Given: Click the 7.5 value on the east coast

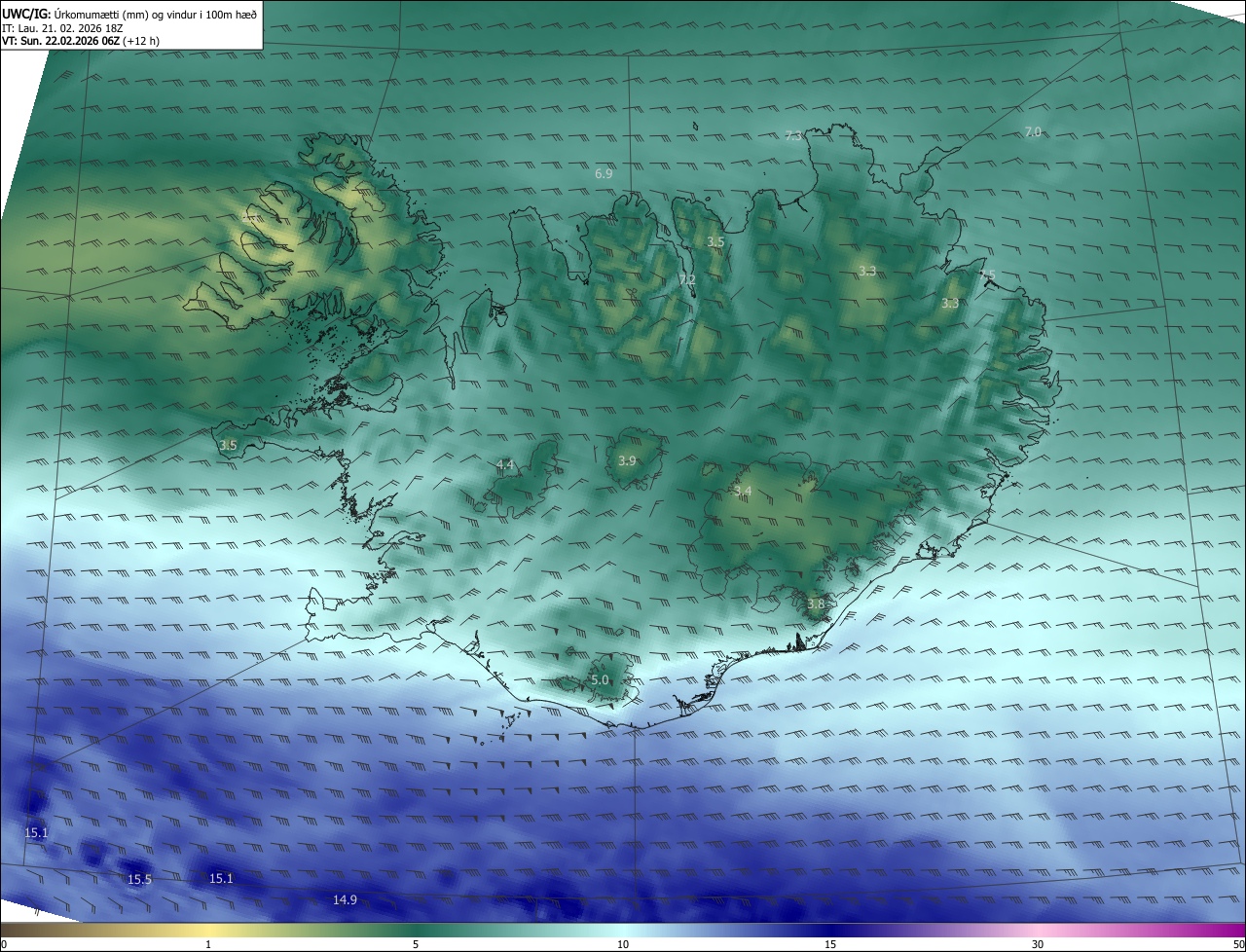Looking at the screenshot, I should [987, 275].
